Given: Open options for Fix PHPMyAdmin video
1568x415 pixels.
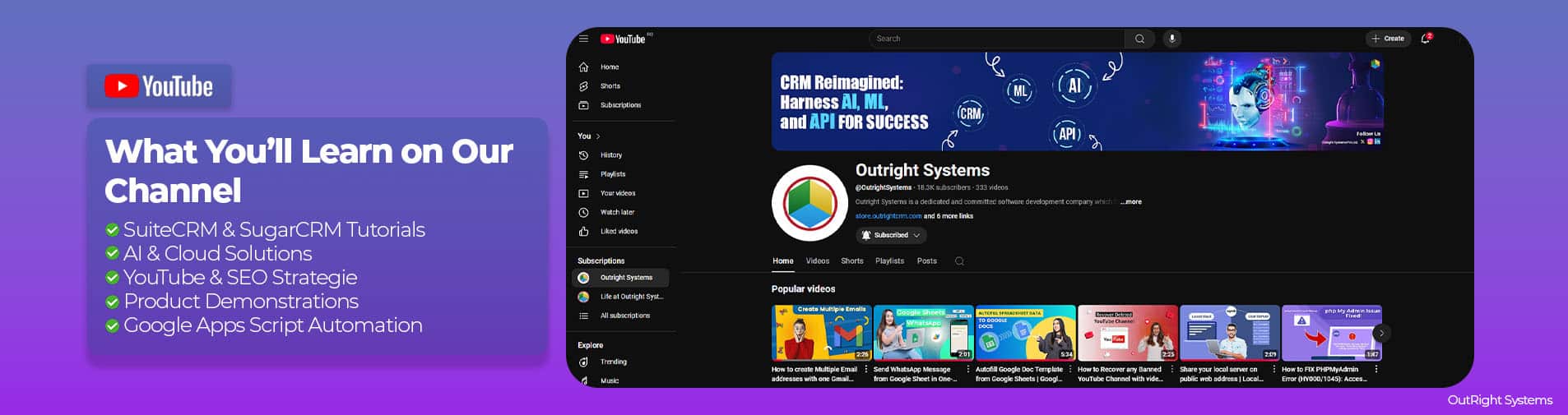Looking at the screenshot, I should pos(1376,370).
